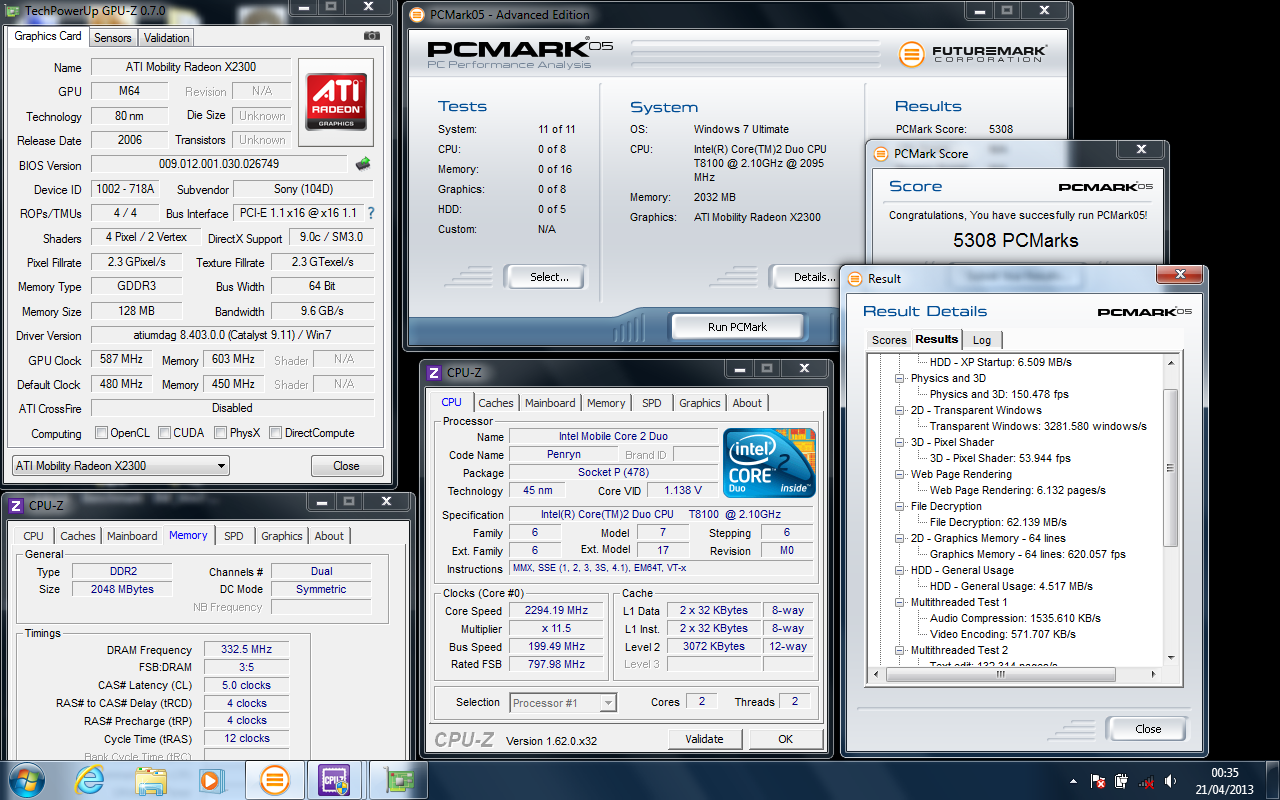Click the volume speaker tray icon
Screen dimensions: 1280x800
(1171, 781)
